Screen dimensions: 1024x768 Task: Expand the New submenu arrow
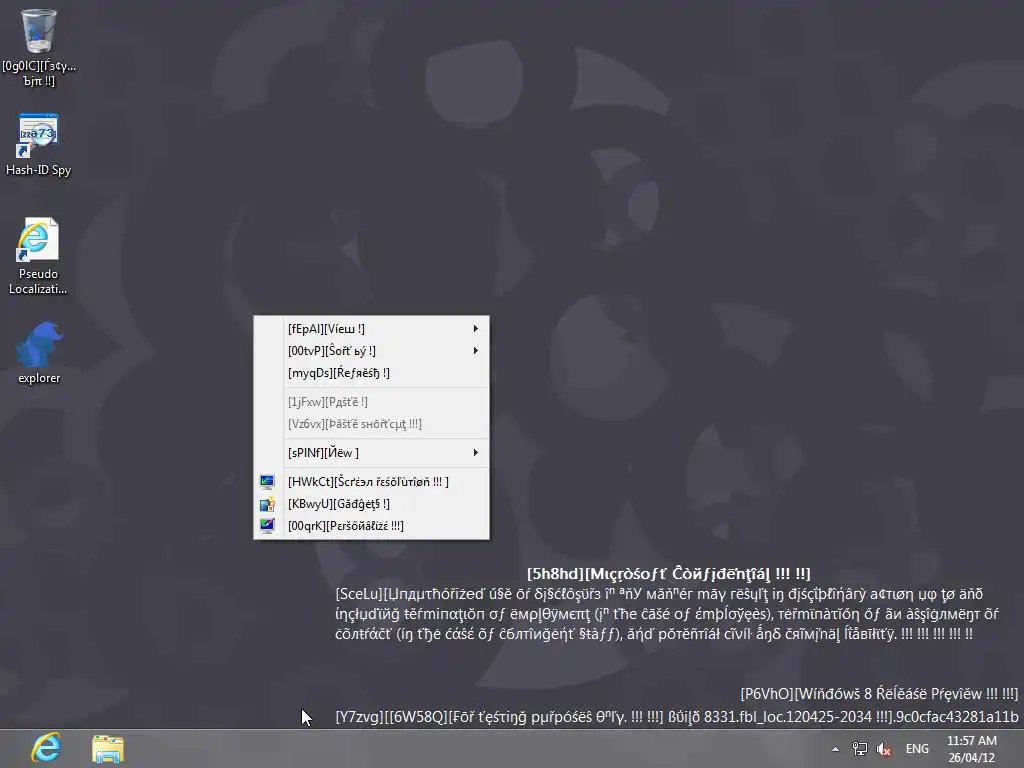475,453
